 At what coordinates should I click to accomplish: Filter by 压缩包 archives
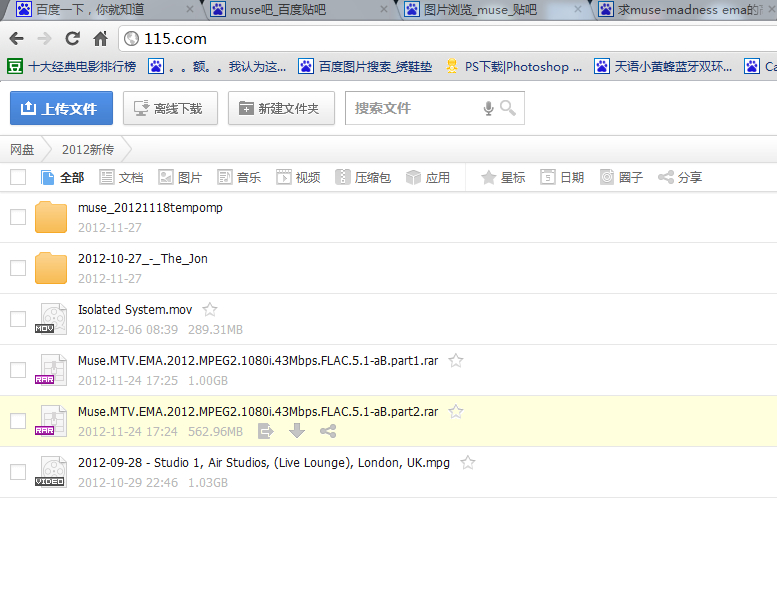coord(363,177)
